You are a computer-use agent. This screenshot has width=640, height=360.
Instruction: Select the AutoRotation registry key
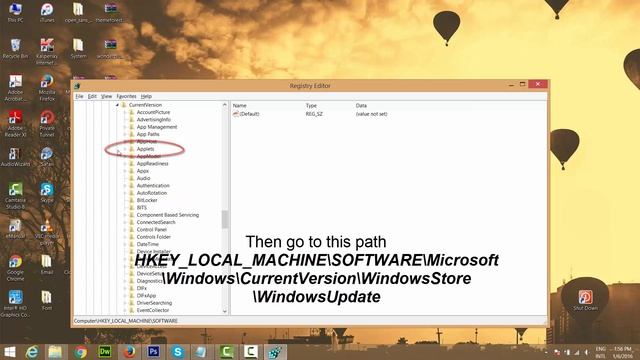151,193
